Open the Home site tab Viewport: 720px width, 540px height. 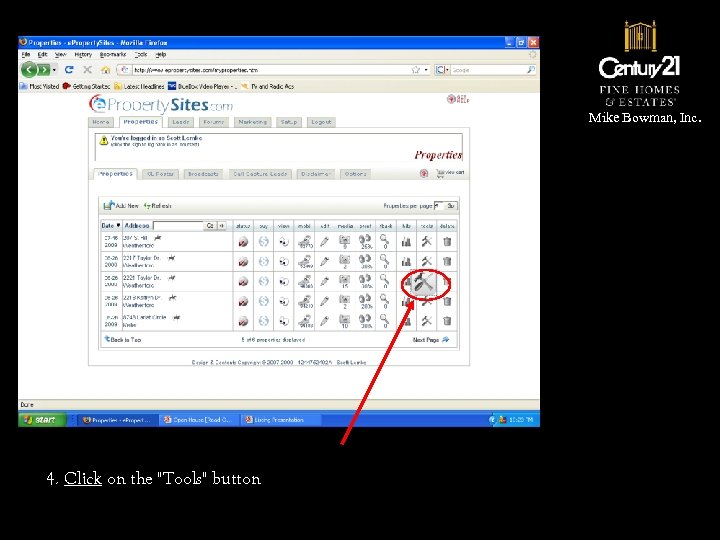coord(101,122)
